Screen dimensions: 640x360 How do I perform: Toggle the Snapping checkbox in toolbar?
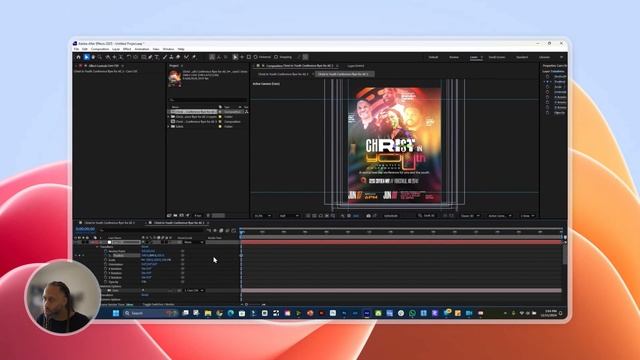[x=276, y=57]
